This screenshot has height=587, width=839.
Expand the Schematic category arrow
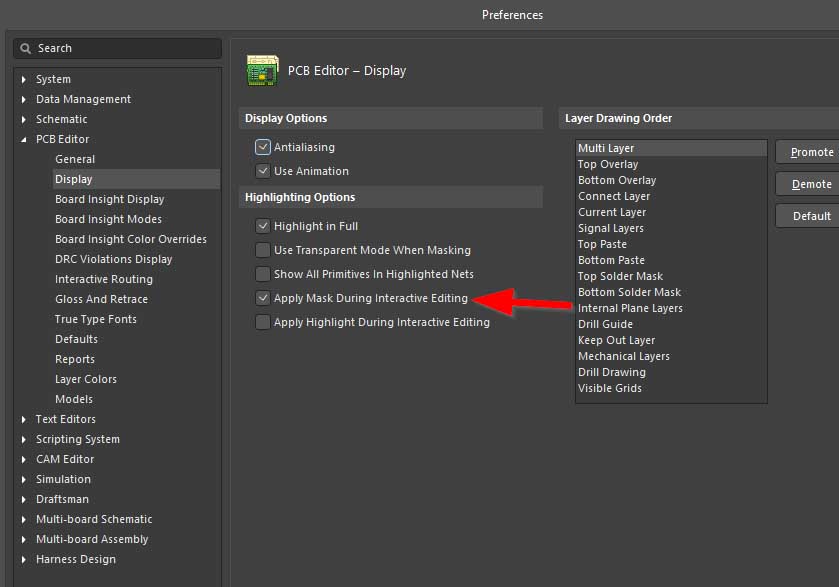(x=25, y=119)
